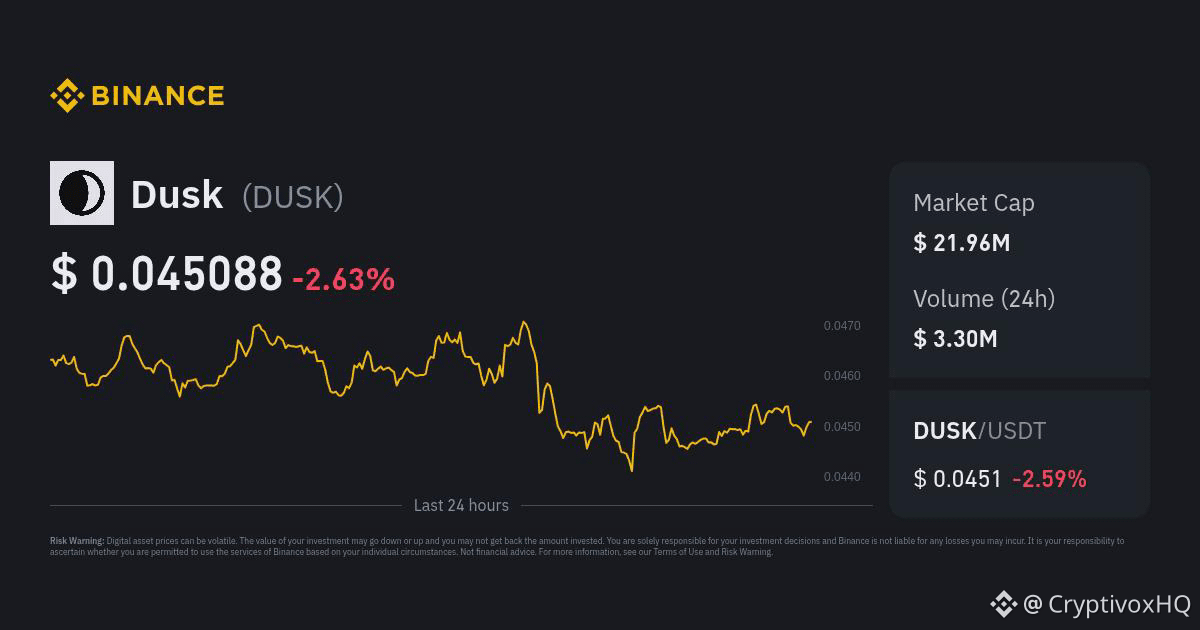Click the Dusk coin moon icon
The width and height of the screenshot is (1200, 630).
pos(82,193)
